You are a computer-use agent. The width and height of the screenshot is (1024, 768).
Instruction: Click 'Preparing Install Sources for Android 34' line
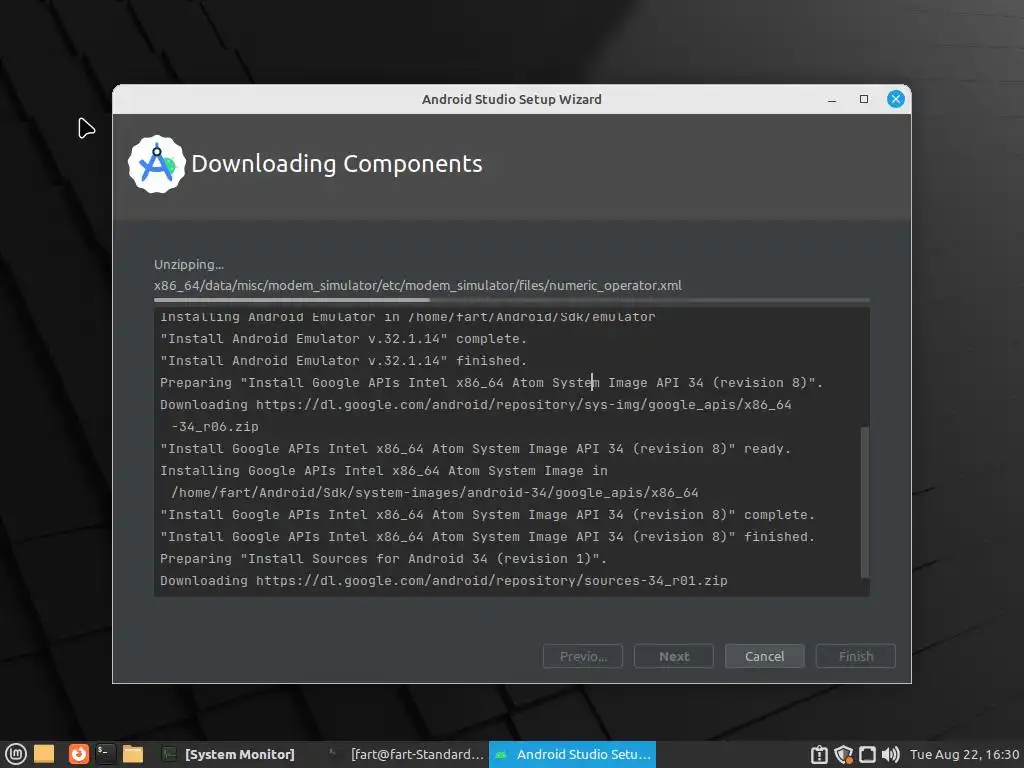pyautogui.click(x=383, y=559)
